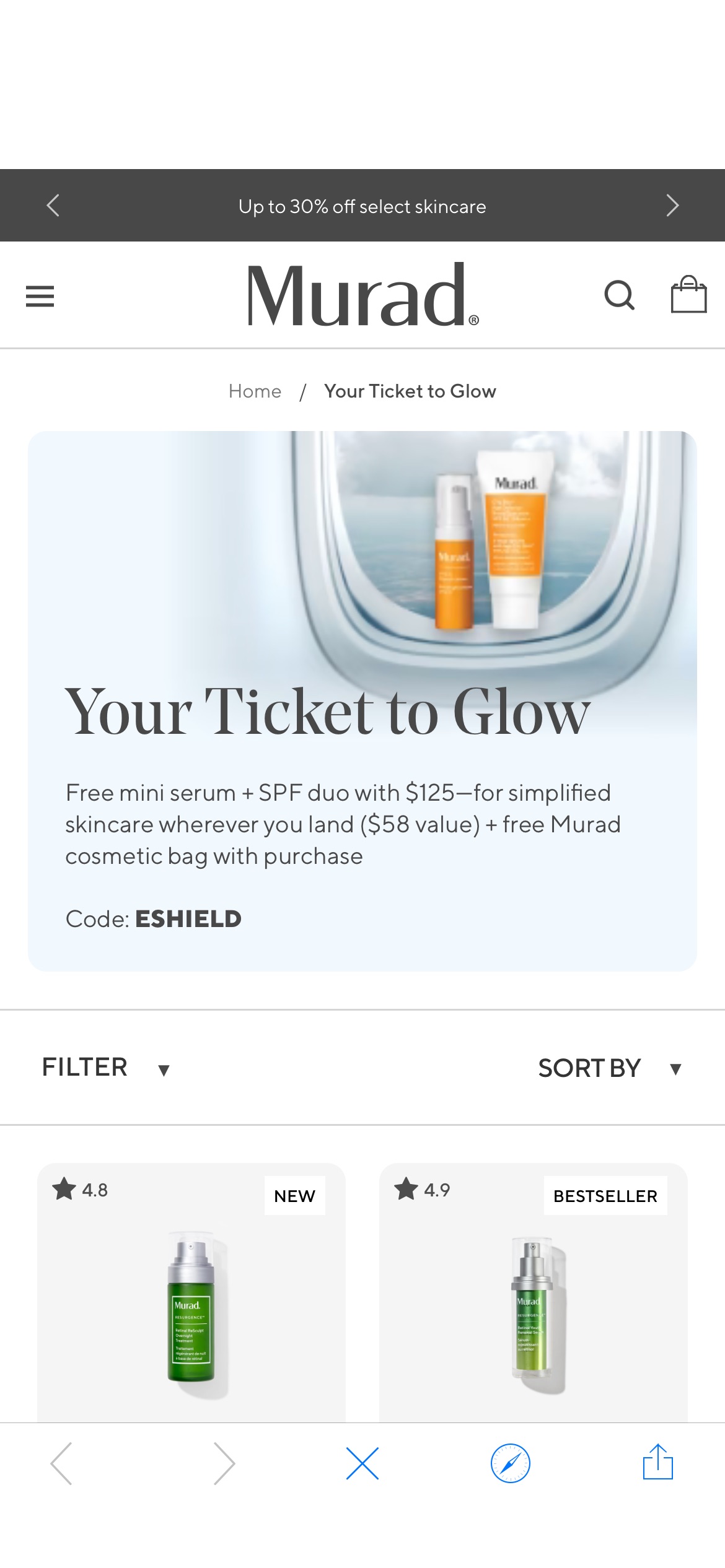The width and height of the screenshot is (725, 1568).
Task: Expand the FILTER options
Action: point(85,1067)
